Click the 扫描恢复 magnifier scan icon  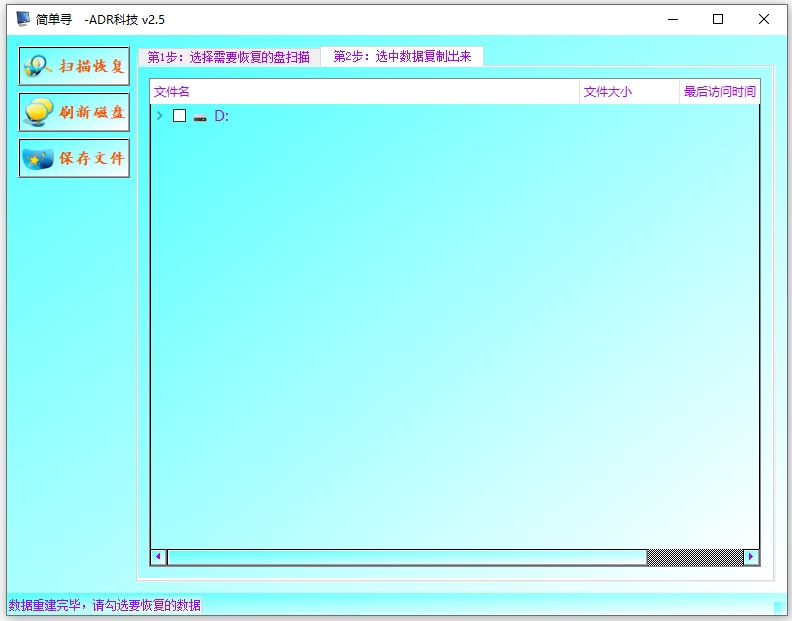tap(39, 66)
